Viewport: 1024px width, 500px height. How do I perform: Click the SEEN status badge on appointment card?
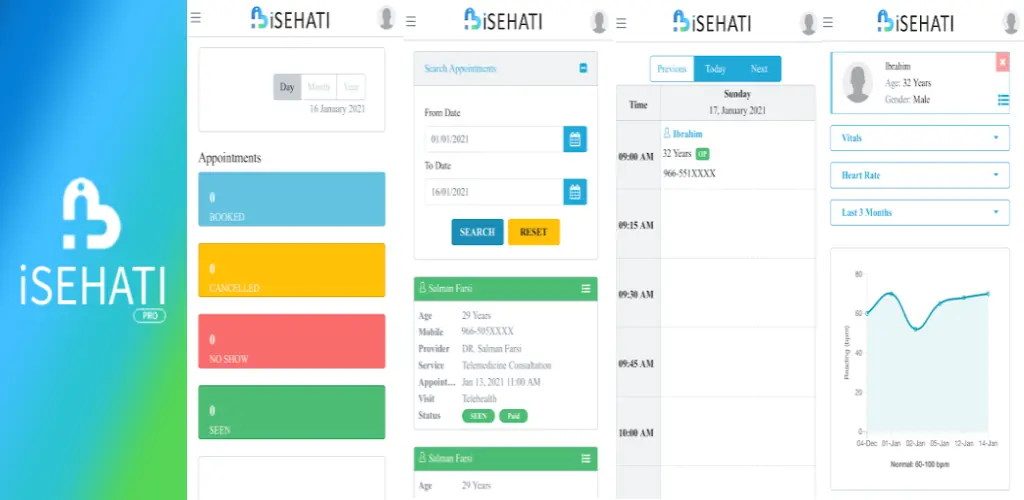pyautogui.click(x=478, y=416)
